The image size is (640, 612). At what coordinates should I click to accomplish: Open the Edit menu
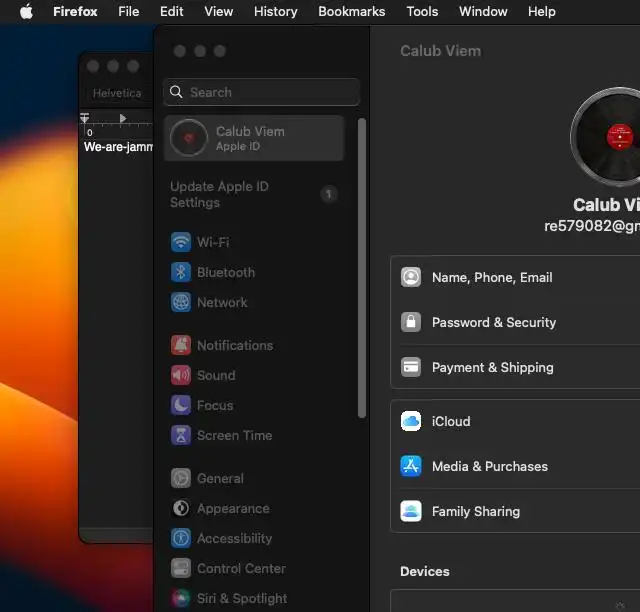171,11
